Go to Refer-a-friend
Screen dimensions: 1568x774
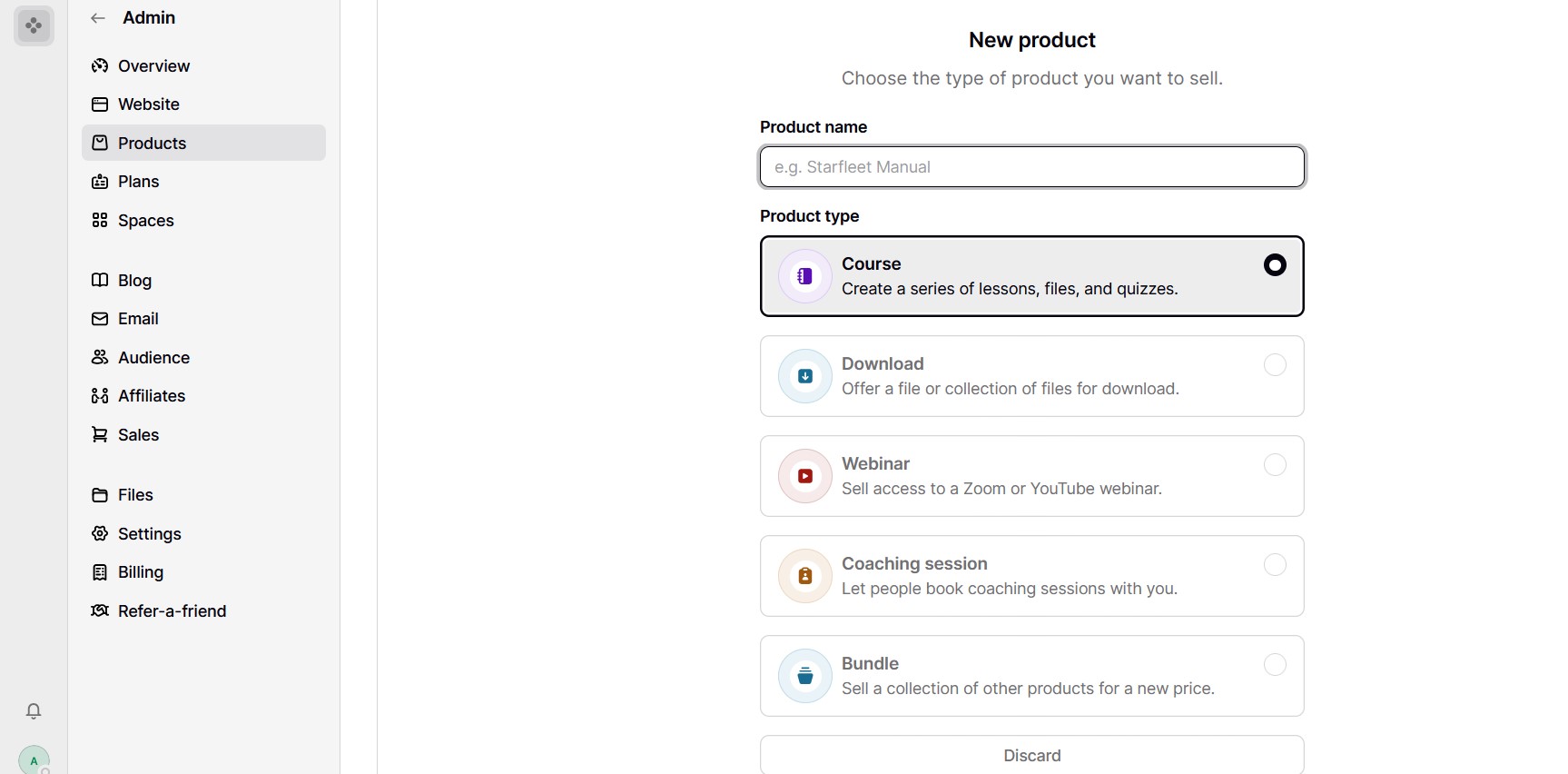[x=203, y=610]
